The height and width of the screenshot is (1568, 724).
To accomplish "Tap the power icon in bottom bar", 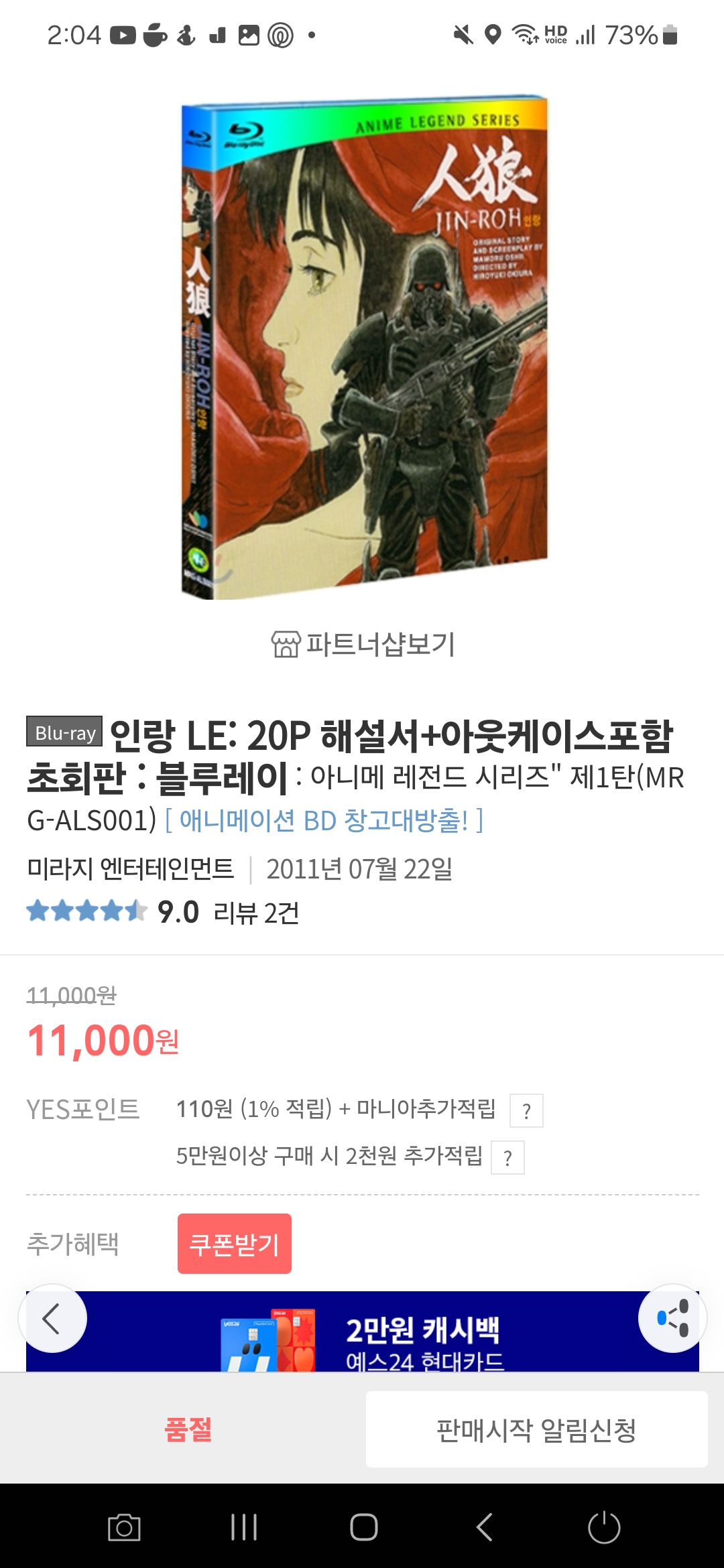I will coord(604,1528).
